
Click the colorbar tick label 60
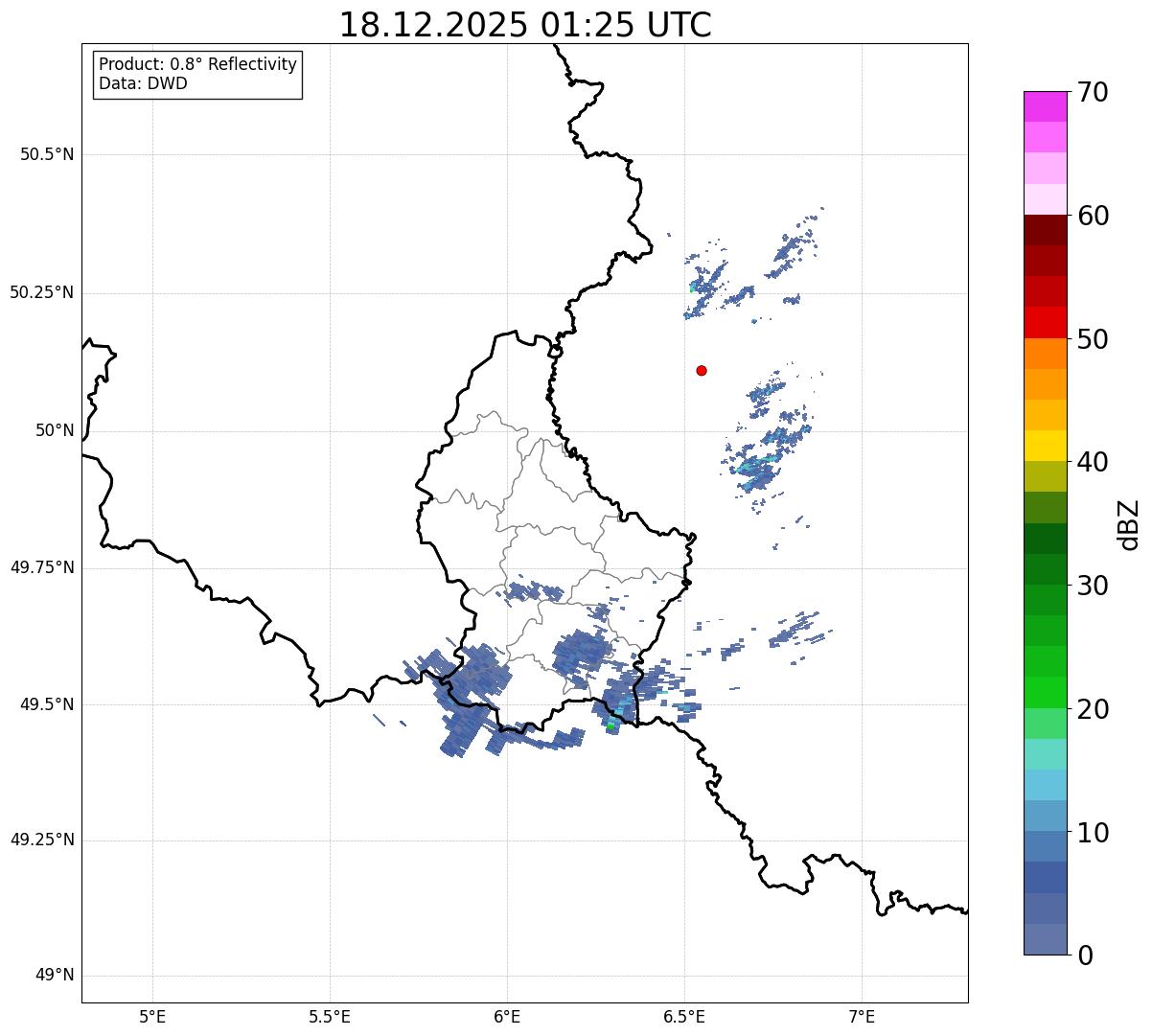pyautogui.click(x=1093, y=216)
